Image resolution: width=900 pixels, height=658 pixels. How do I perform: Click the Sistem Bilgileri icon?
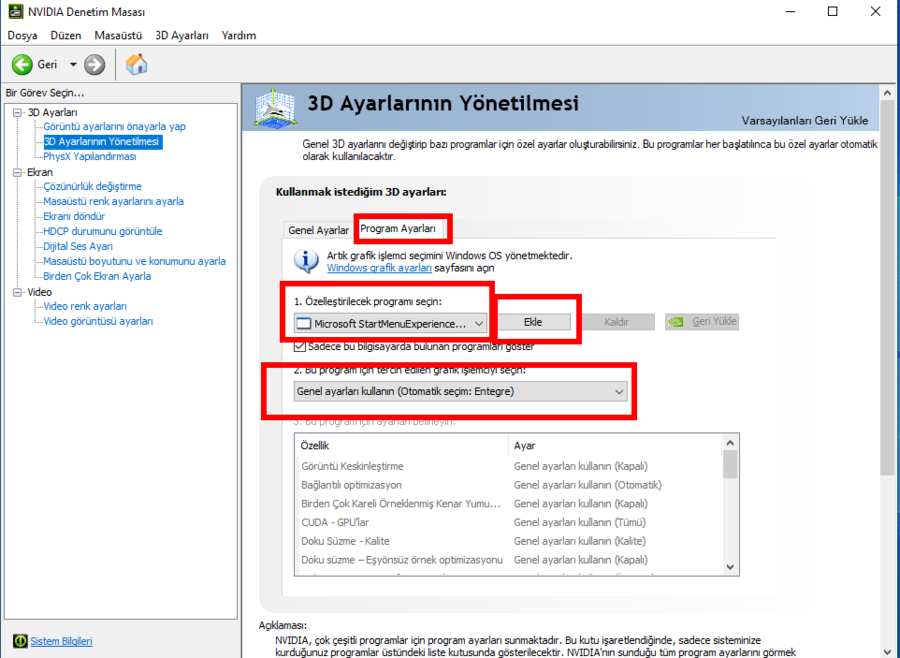(20, 641)
